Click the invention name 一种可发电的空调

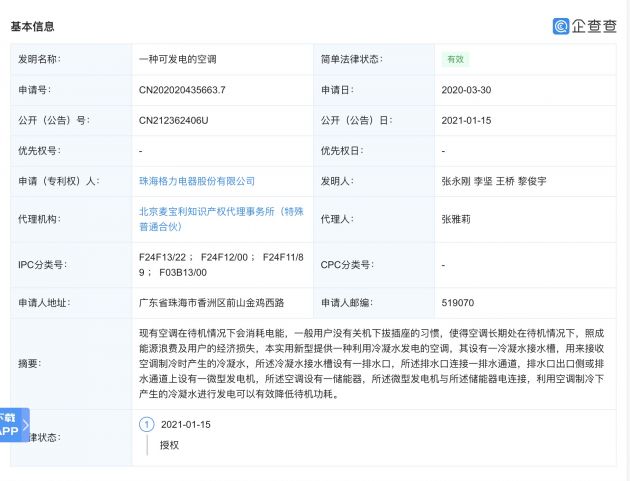178,59
